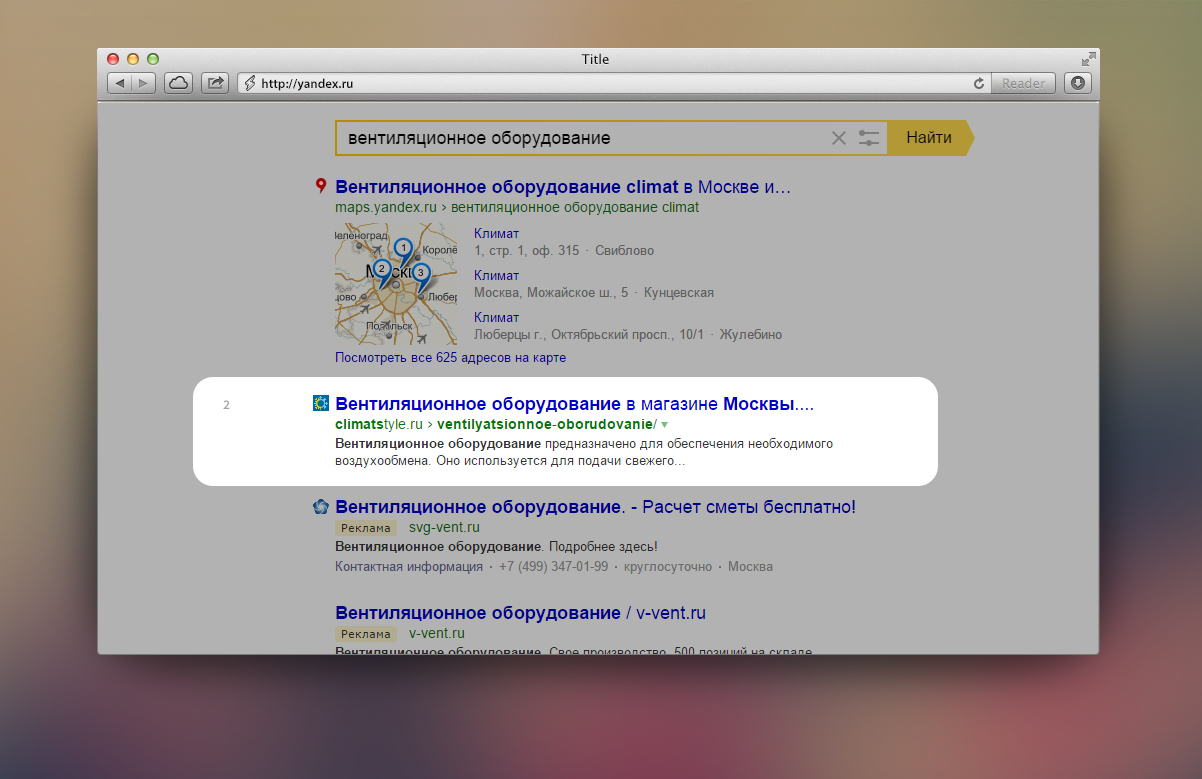Open Вентиляционное оборудование / v-vent.ru result
This screenshot has width=1202, height=779.
point(521,613)
